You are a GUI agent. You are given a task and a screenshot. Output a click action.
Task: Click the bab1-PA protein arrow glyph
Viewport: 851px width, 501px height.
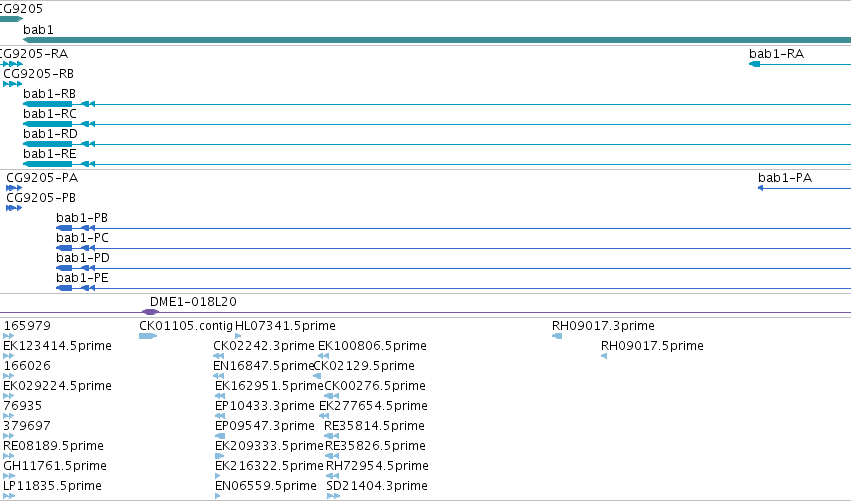[761, 188]
